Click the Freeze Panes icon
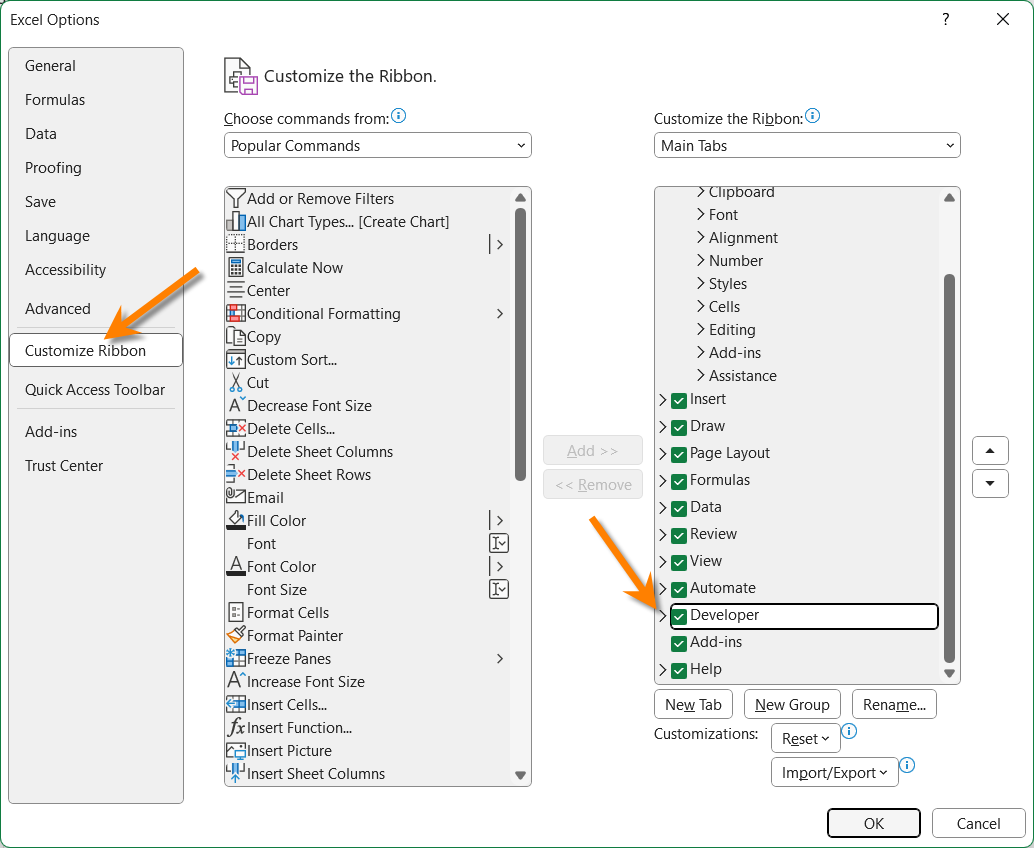Screen dimensions: 1034x848 pos(235,658)
